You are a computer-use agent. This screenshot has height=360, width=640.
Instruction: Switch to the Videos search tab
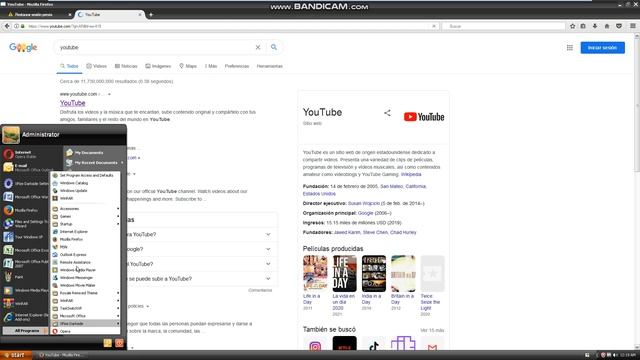pyautogui.click(x=96, y=66)
